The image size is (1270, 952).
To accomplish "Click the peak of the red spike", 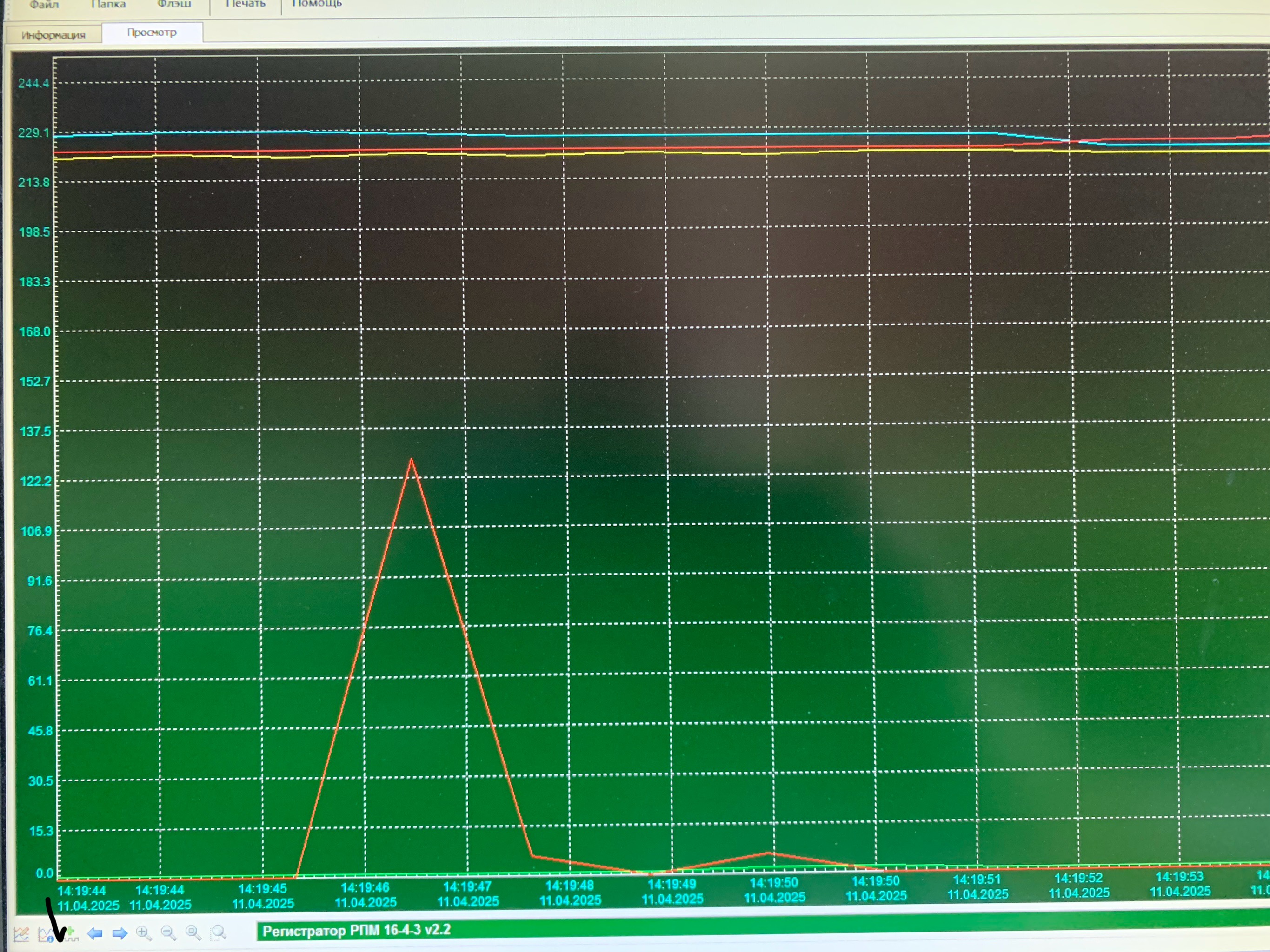I will click(x=411, y=460).
